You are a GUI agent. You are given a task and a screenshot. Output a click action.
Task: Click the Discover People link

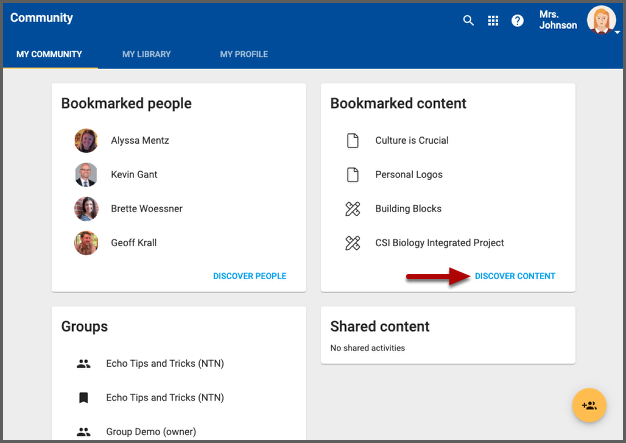pos(249,276)
